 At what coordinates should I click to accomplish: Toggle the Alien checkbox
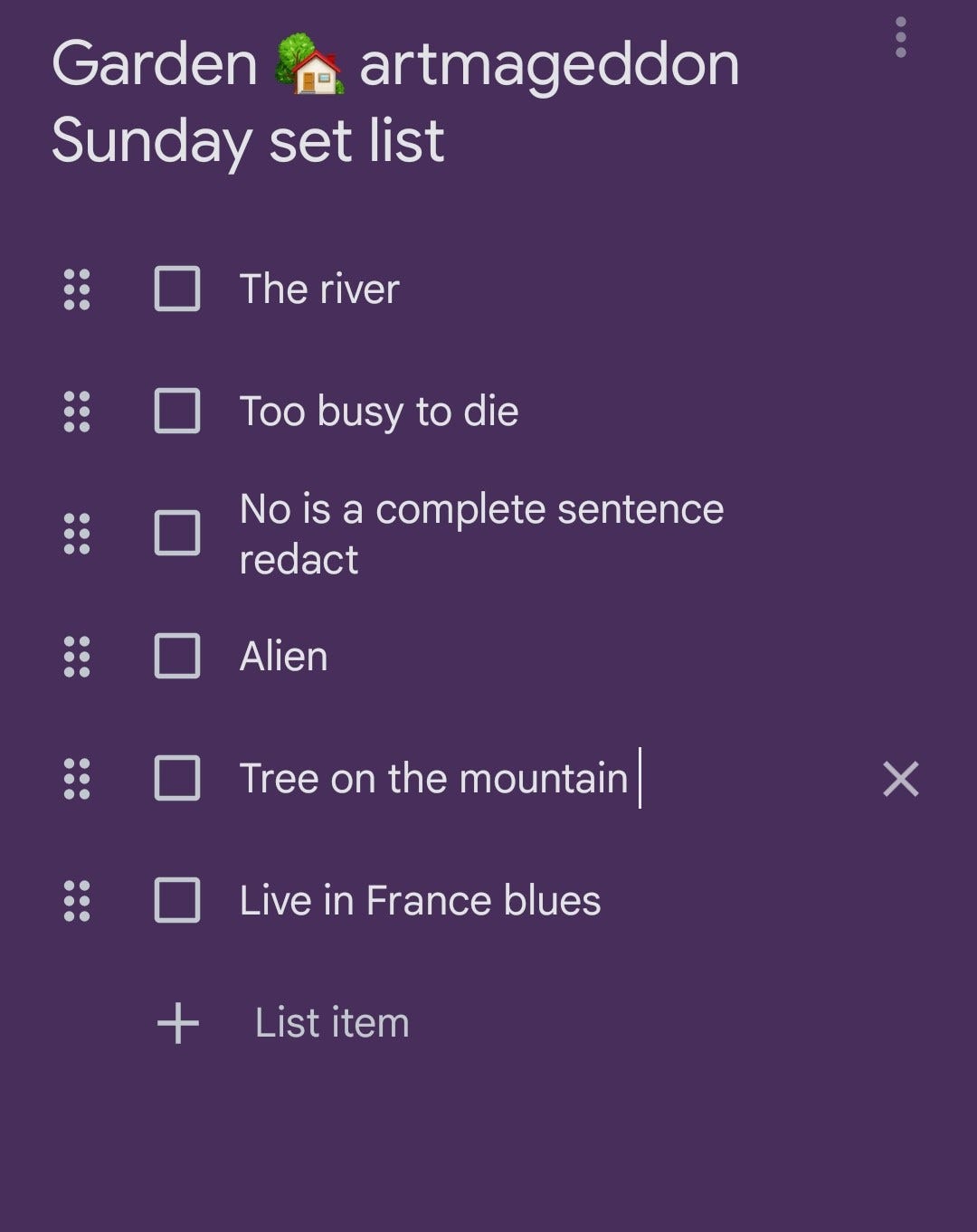177,657
